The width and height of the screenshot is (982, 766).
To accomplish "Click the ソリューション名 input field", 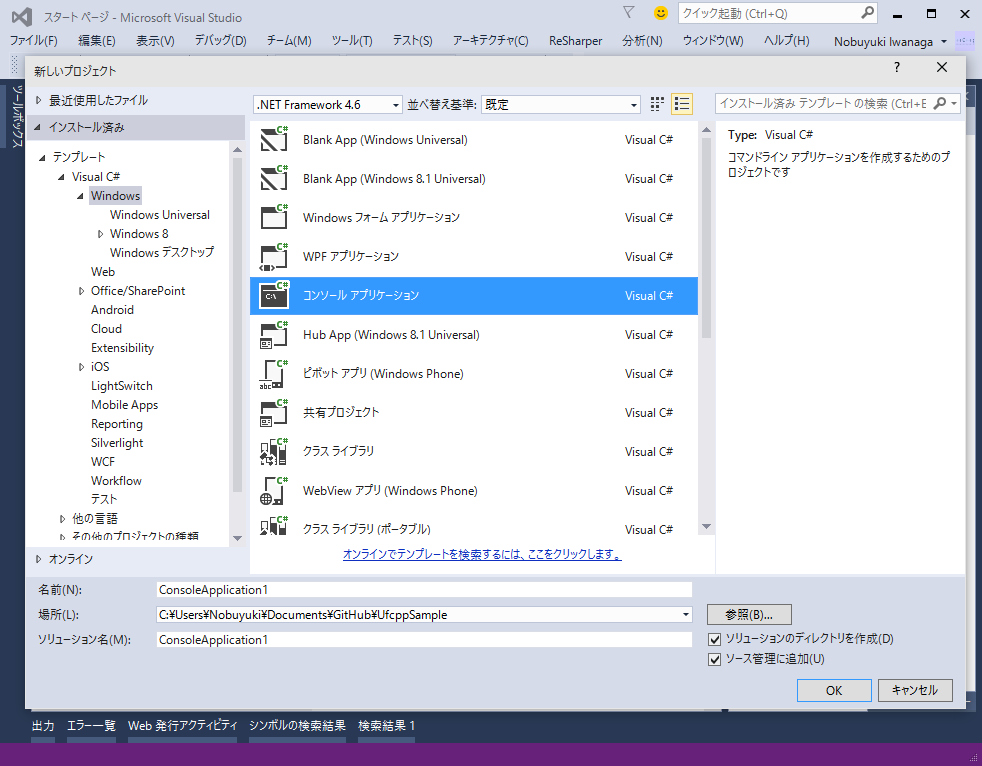I will coord(424,639).
